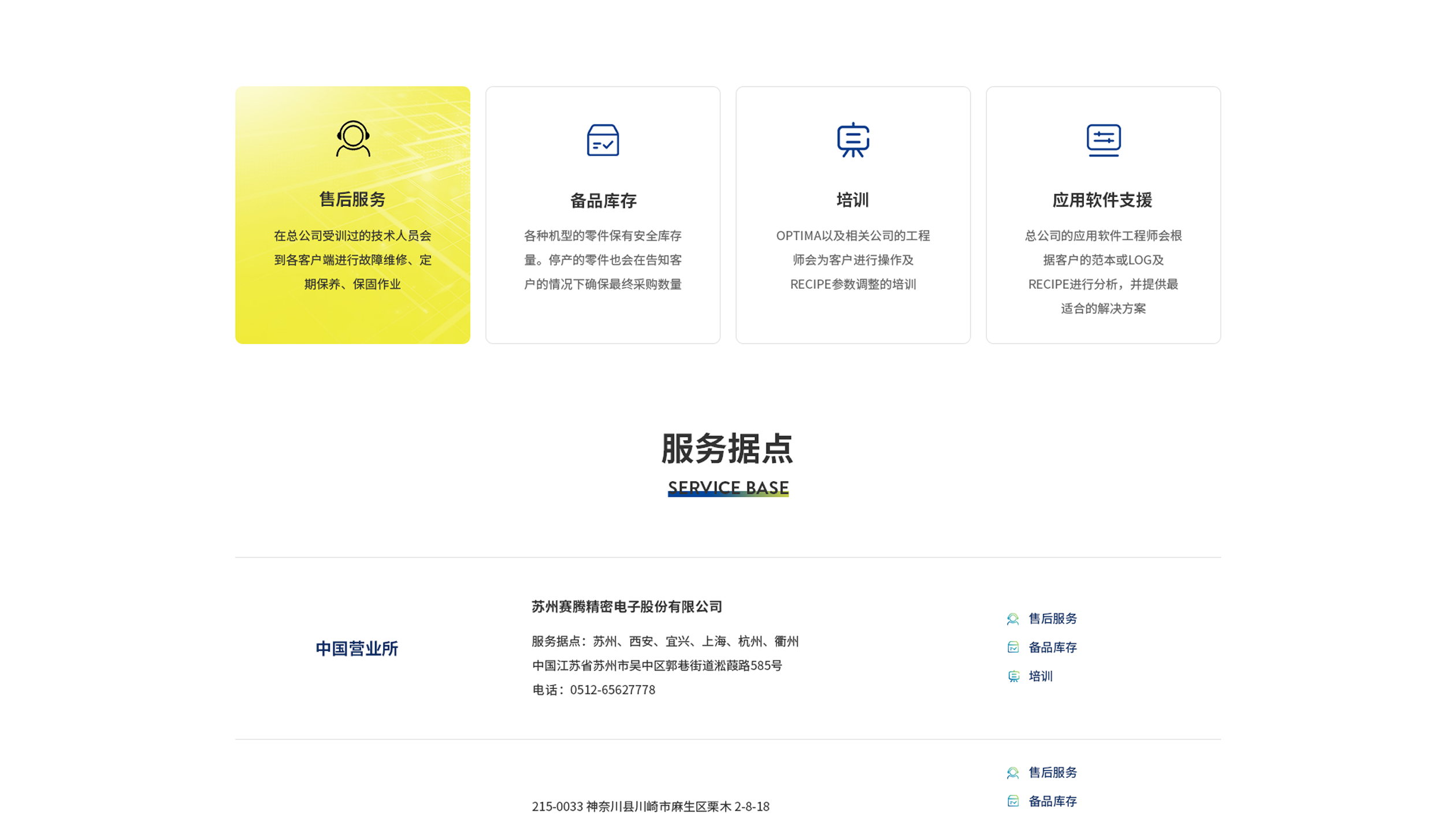Click the 培训 icon next to the training link
This screenshot has width=1456, height=819.
[x=1013, y=676]
